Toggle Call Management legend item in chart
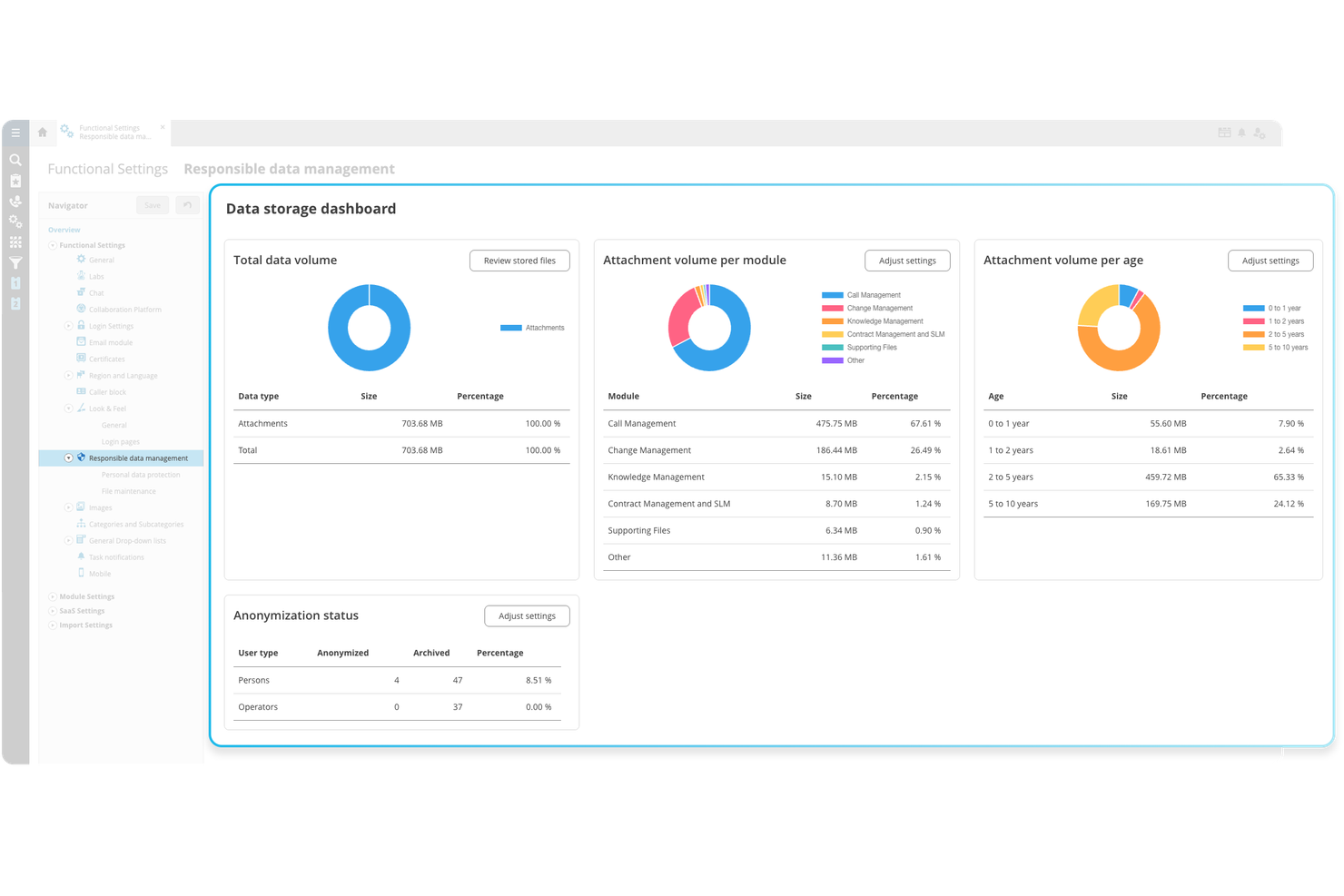Viewport: 1344px width, 896px height. click(873, 295)
